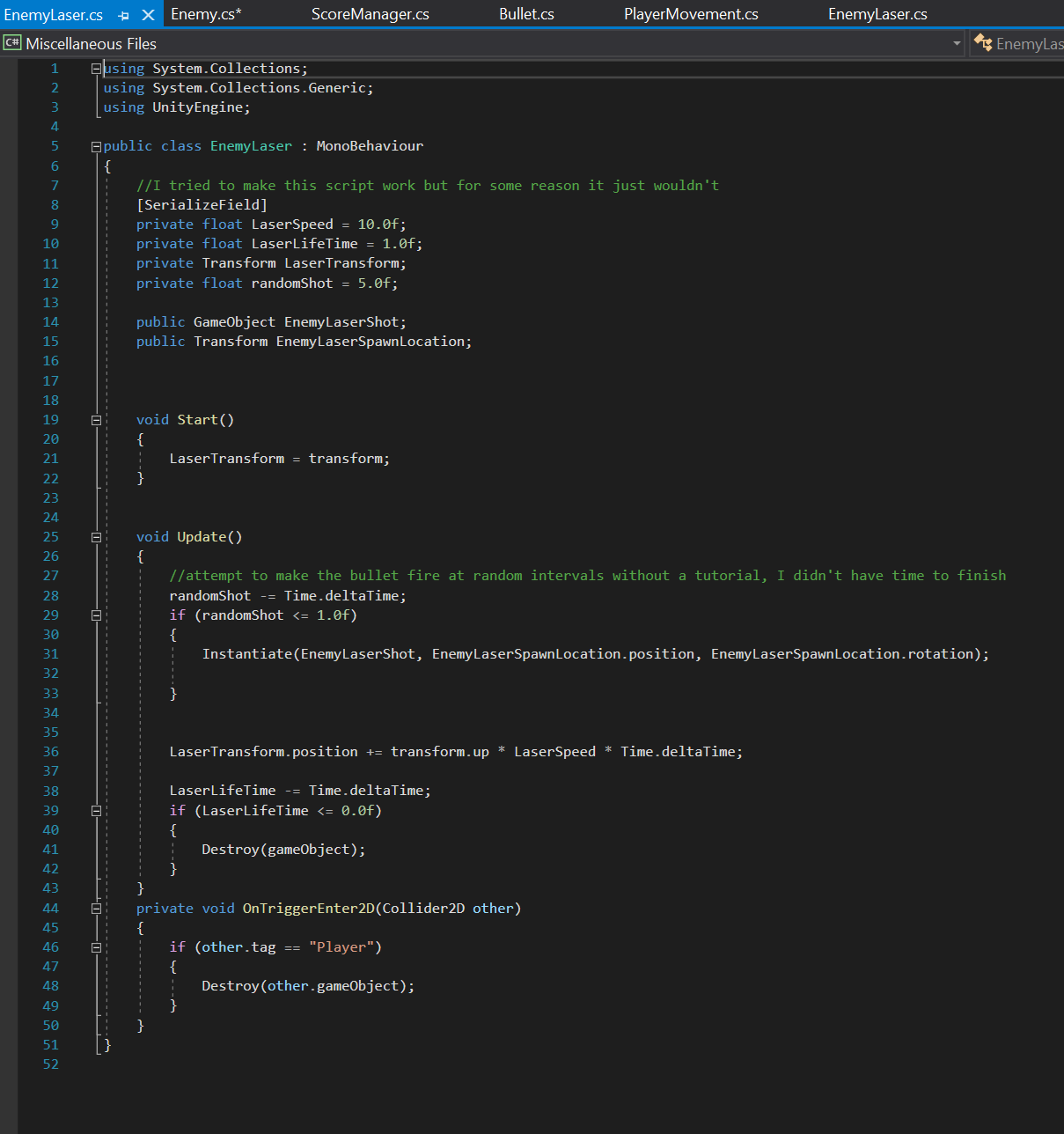Collapse the if (LaserLifeTime <= 0.0f) block
The height and width of the screenshot is (1134, 1064).
96,811
